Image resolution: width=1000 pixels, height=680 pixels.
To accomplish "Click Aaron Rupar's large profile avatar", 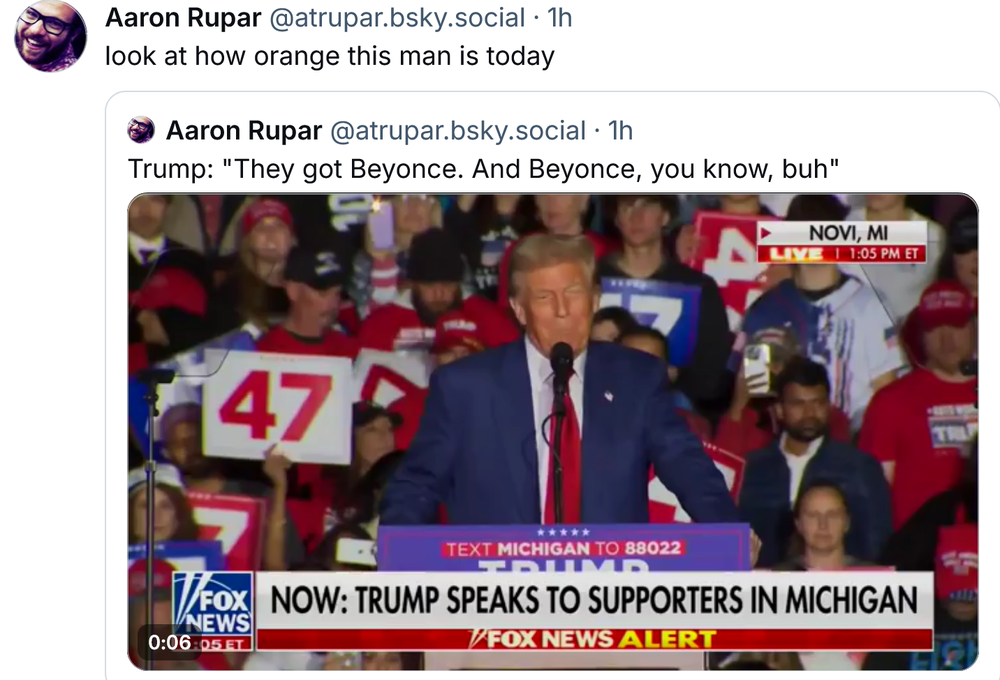I will pyautogui.click(x=50, y=35).
